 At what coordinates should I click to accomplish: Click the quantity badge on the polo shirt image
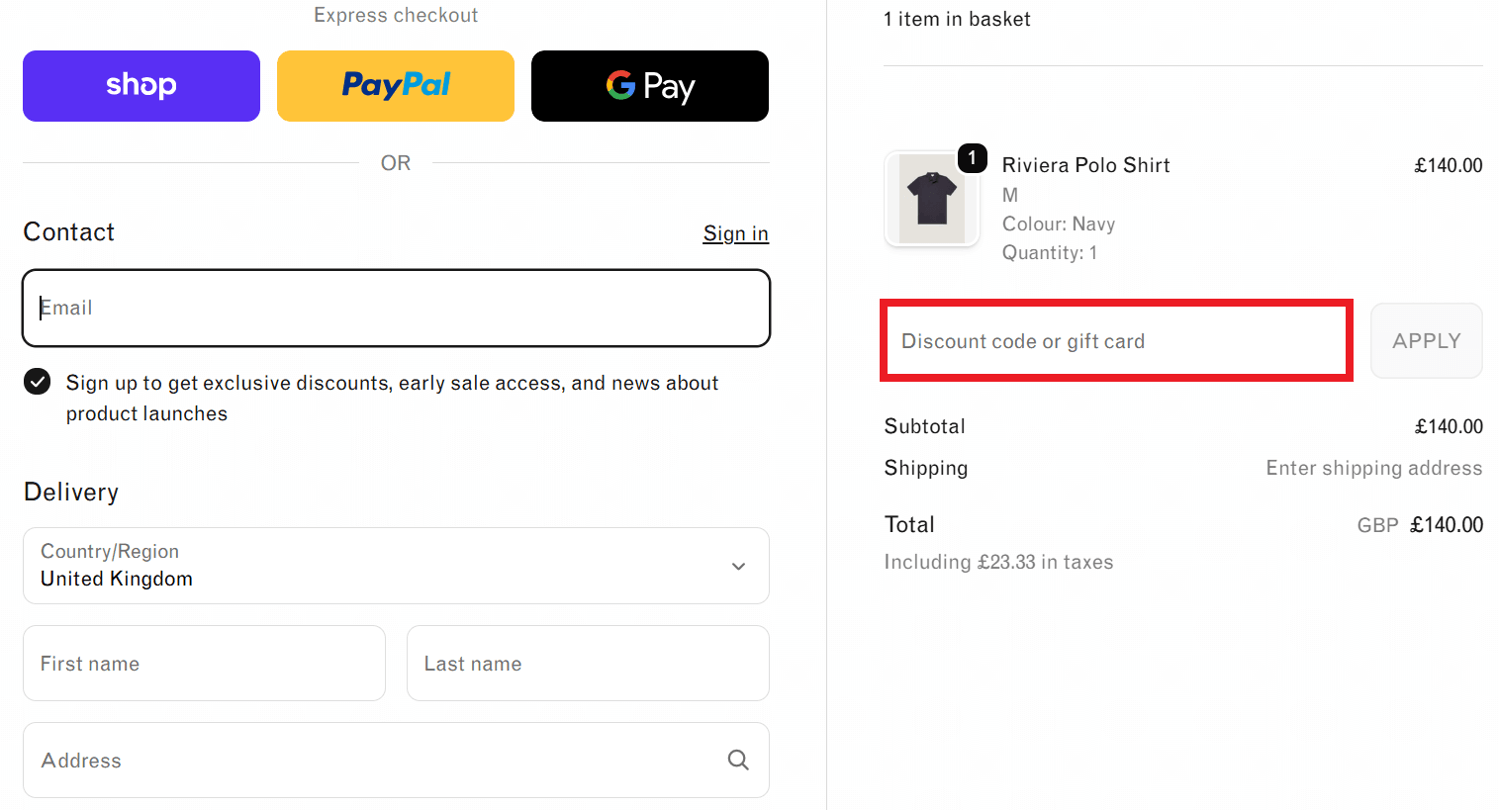(x=971, y=158)
